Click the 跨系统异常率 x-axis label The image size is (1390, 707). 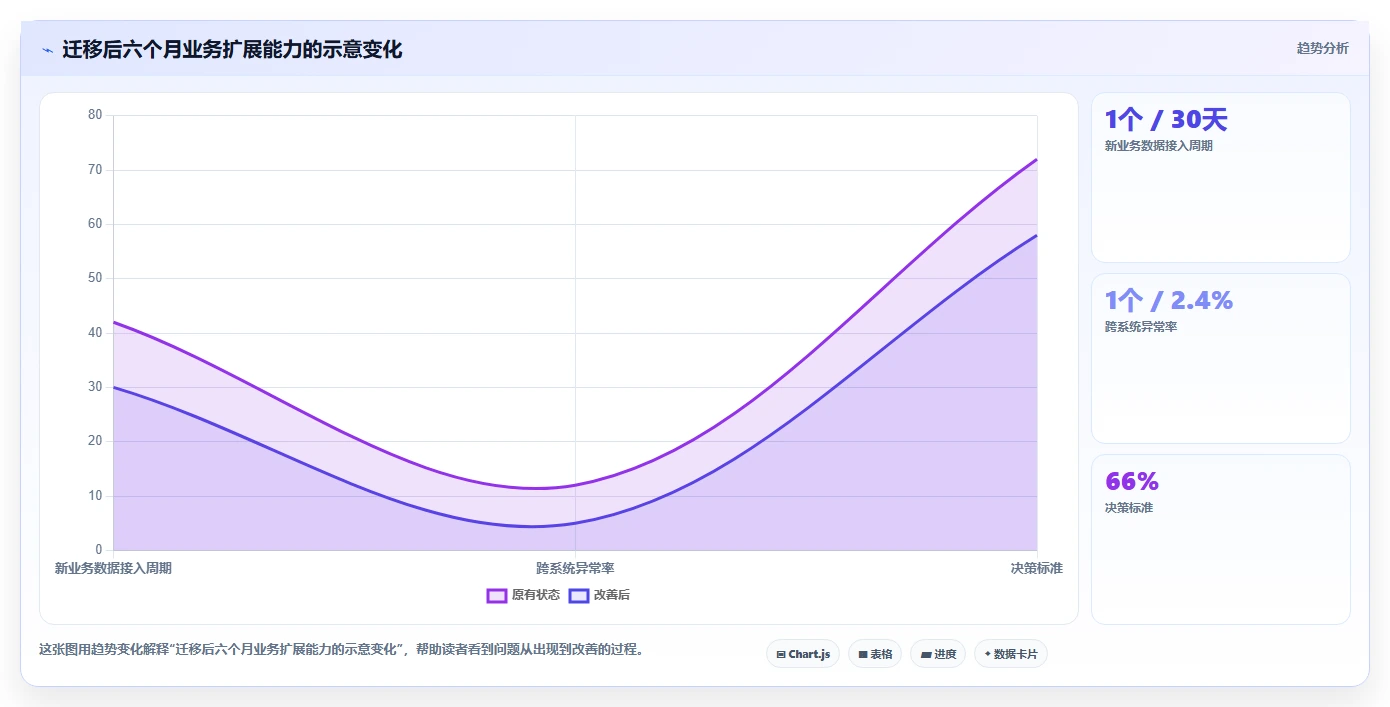[575, 568]
